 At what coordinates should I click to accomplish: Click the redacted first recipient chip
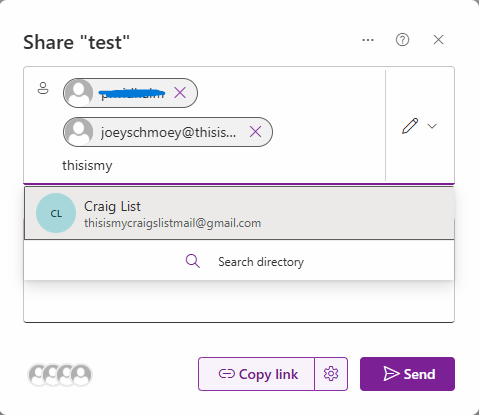point(130,93)
